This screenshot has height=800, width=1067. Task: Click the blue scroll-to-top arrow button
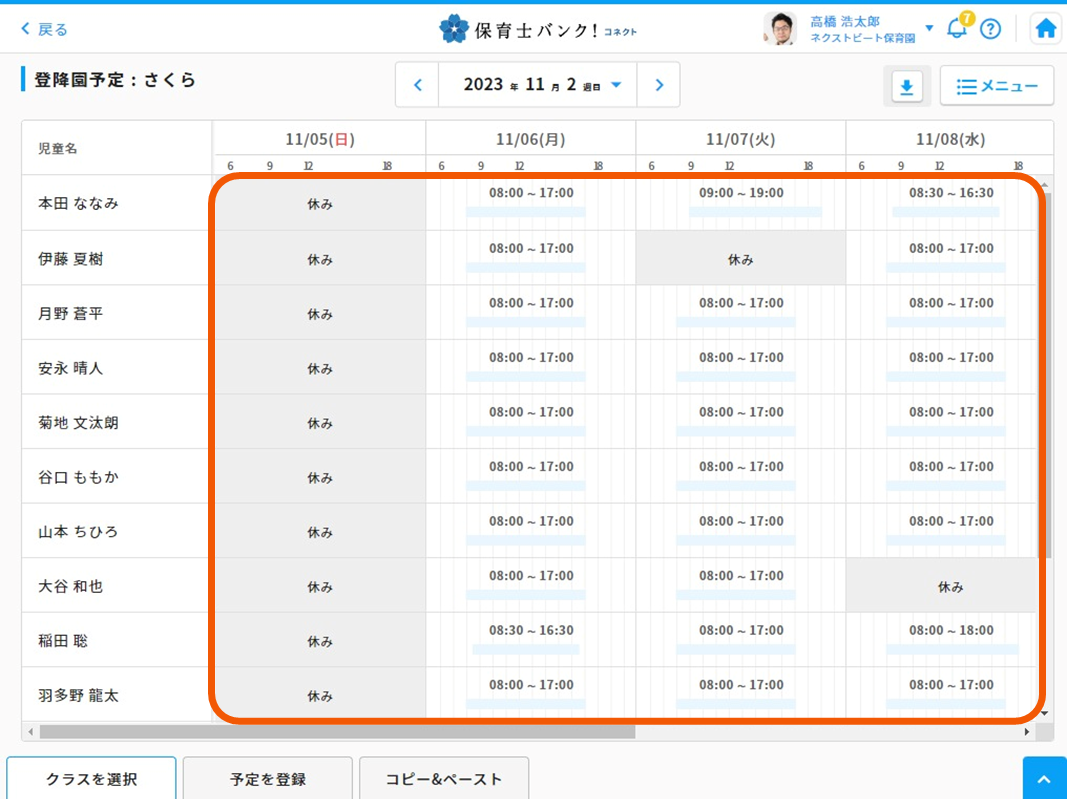pos(1044,779)
